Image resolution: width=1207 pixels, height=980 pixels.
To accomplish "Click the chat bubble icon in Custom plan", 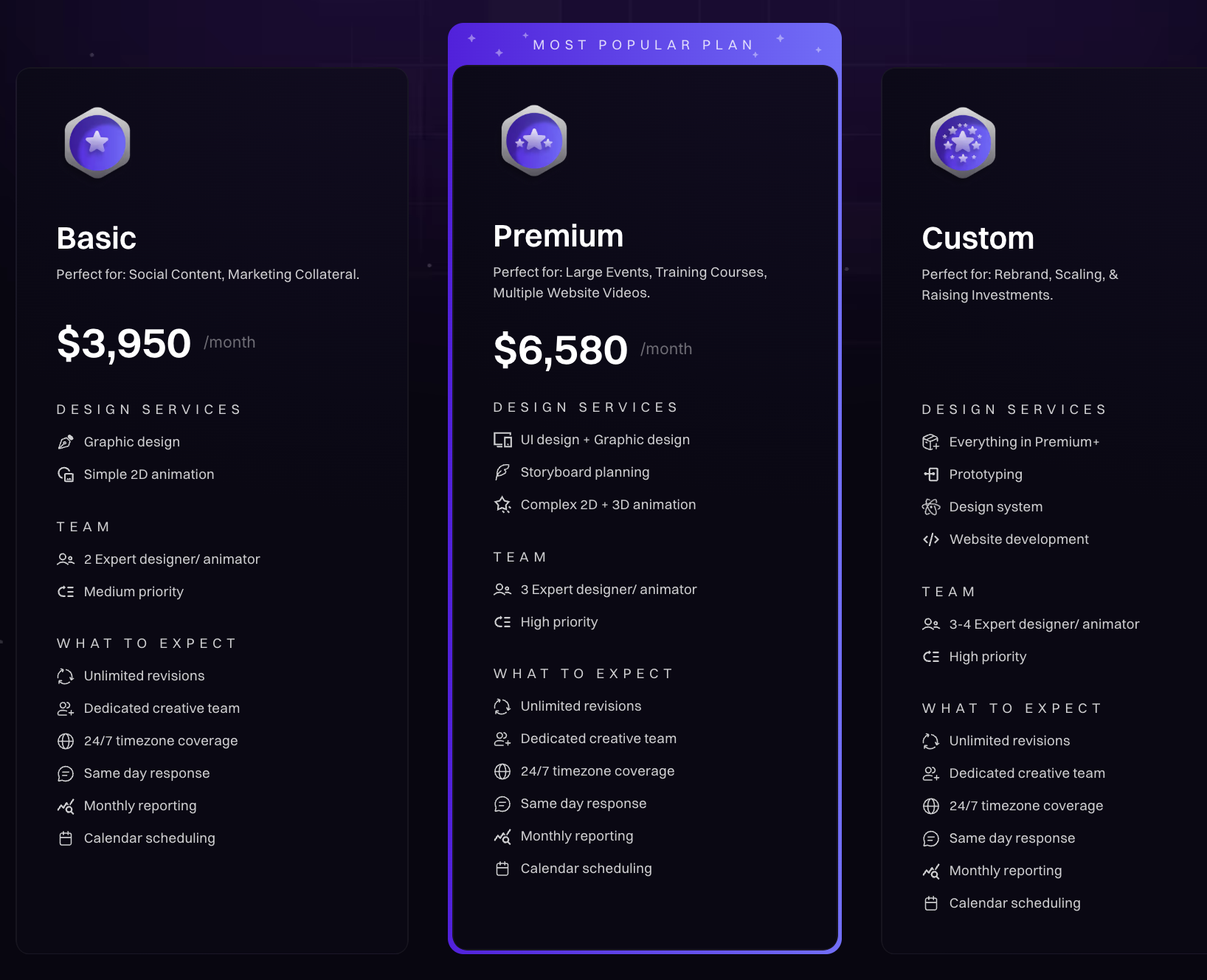I will click(931, 838).
